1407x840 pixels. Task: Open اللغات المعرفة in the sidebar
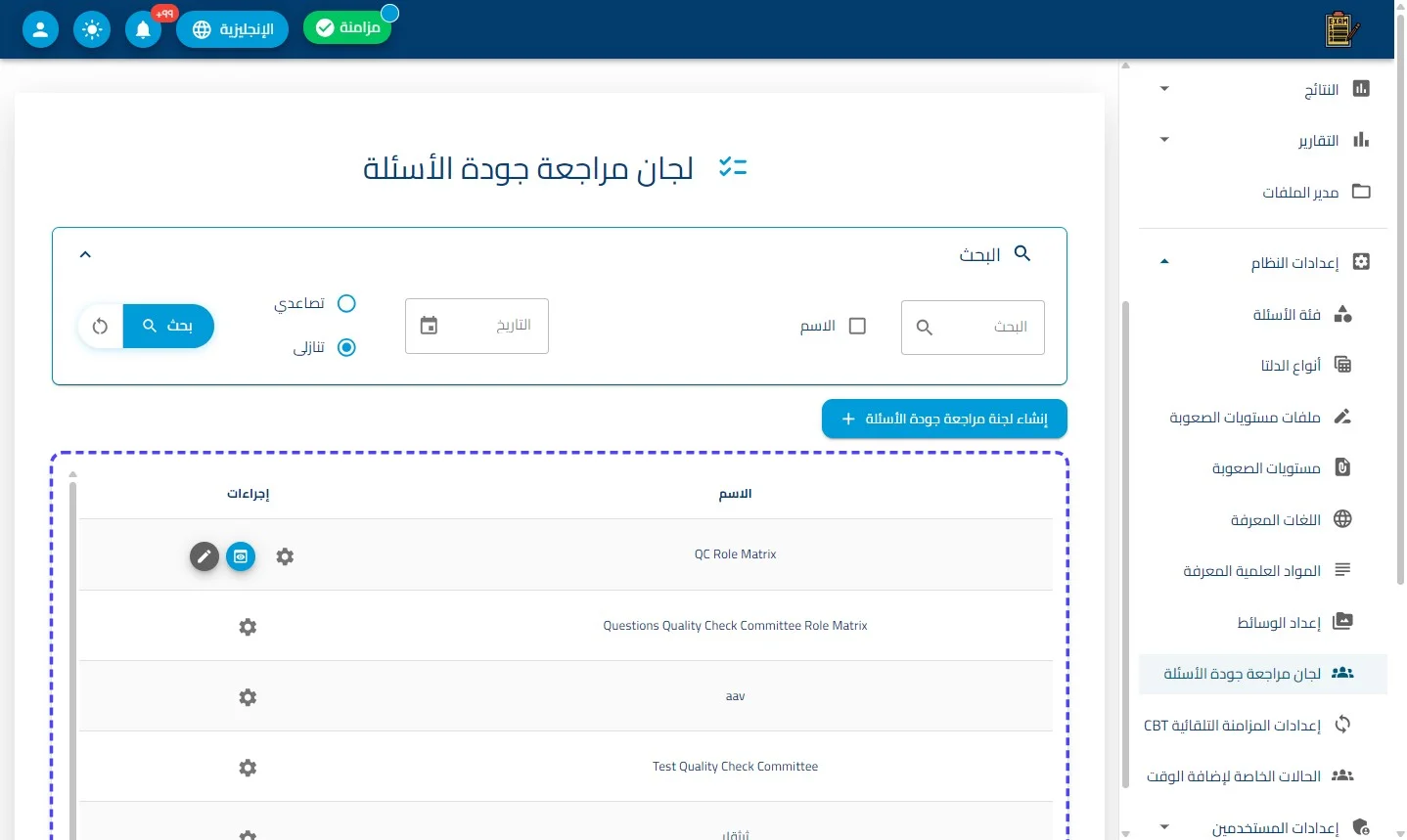click(1263, 519)
